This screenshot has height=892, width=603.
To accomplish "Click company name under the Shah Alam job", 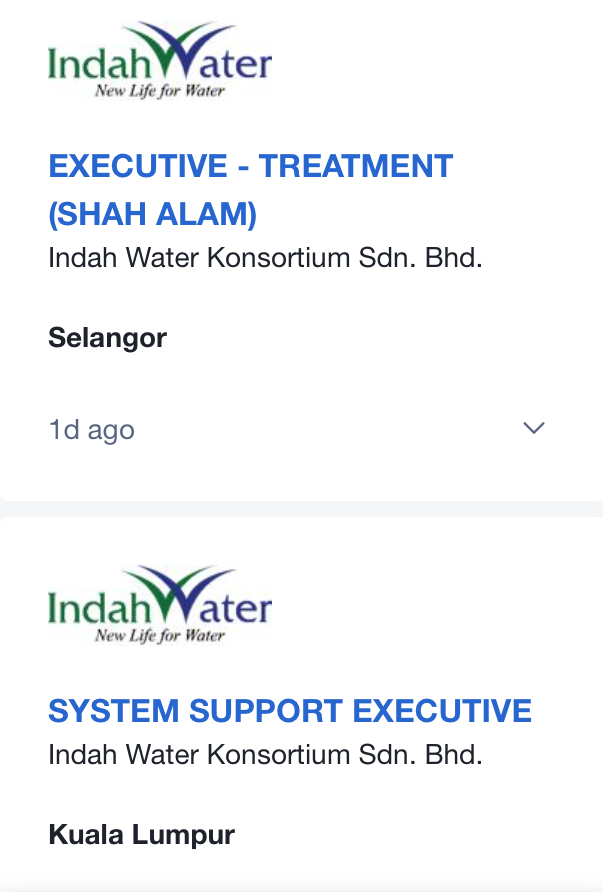I will pos(265,258).
